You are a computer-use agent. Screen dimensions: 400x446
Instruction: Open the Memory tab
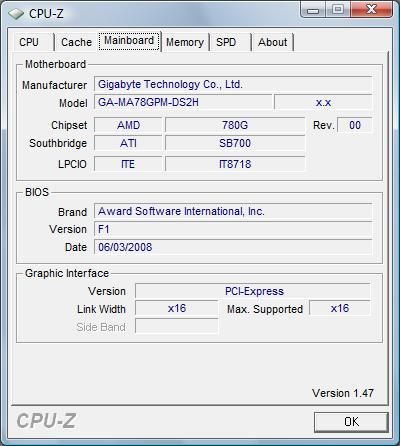pos(185,42)
